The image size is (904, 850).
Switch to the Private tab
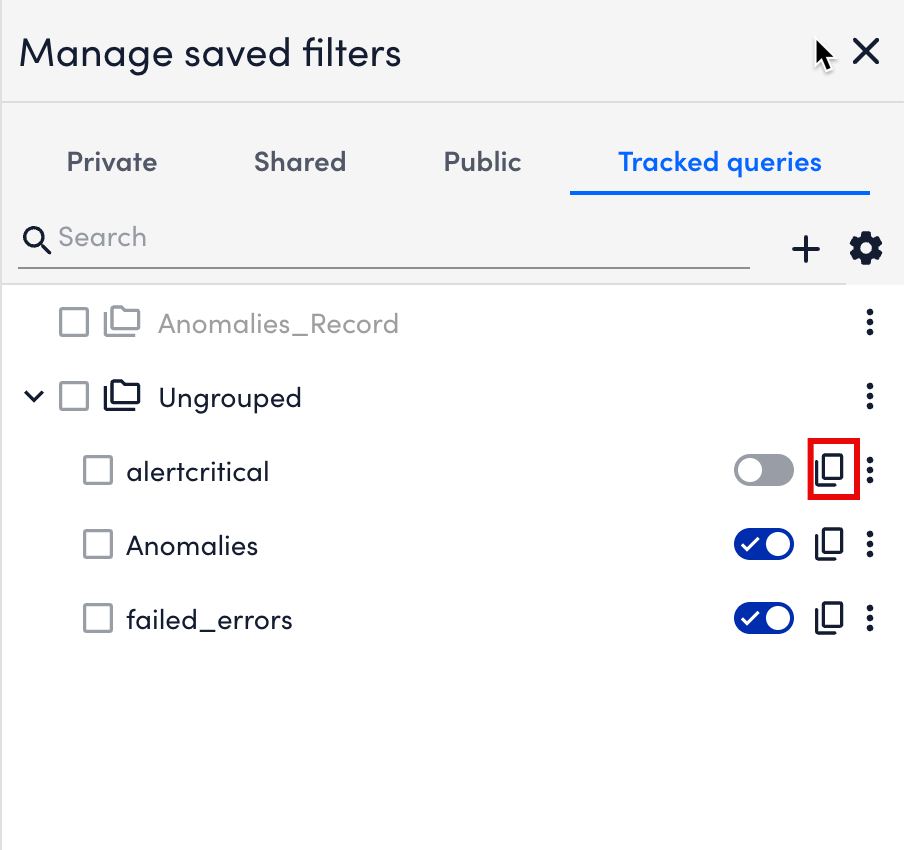tap(111, 162)
